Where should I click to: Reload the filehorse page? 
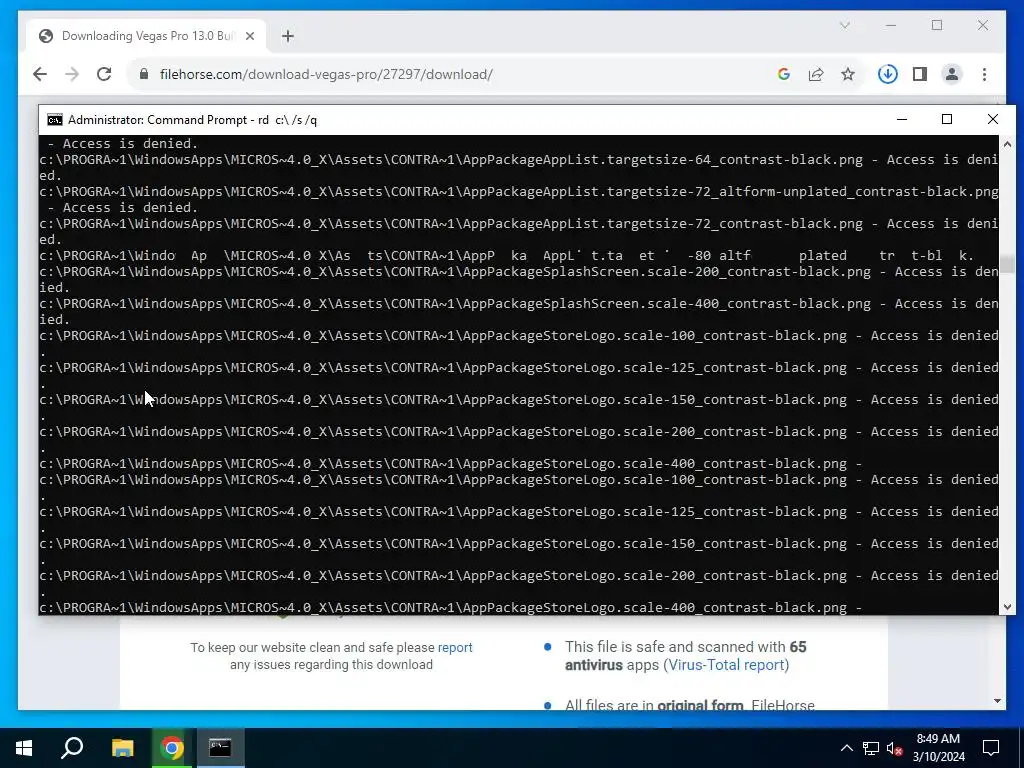[104, 74]
